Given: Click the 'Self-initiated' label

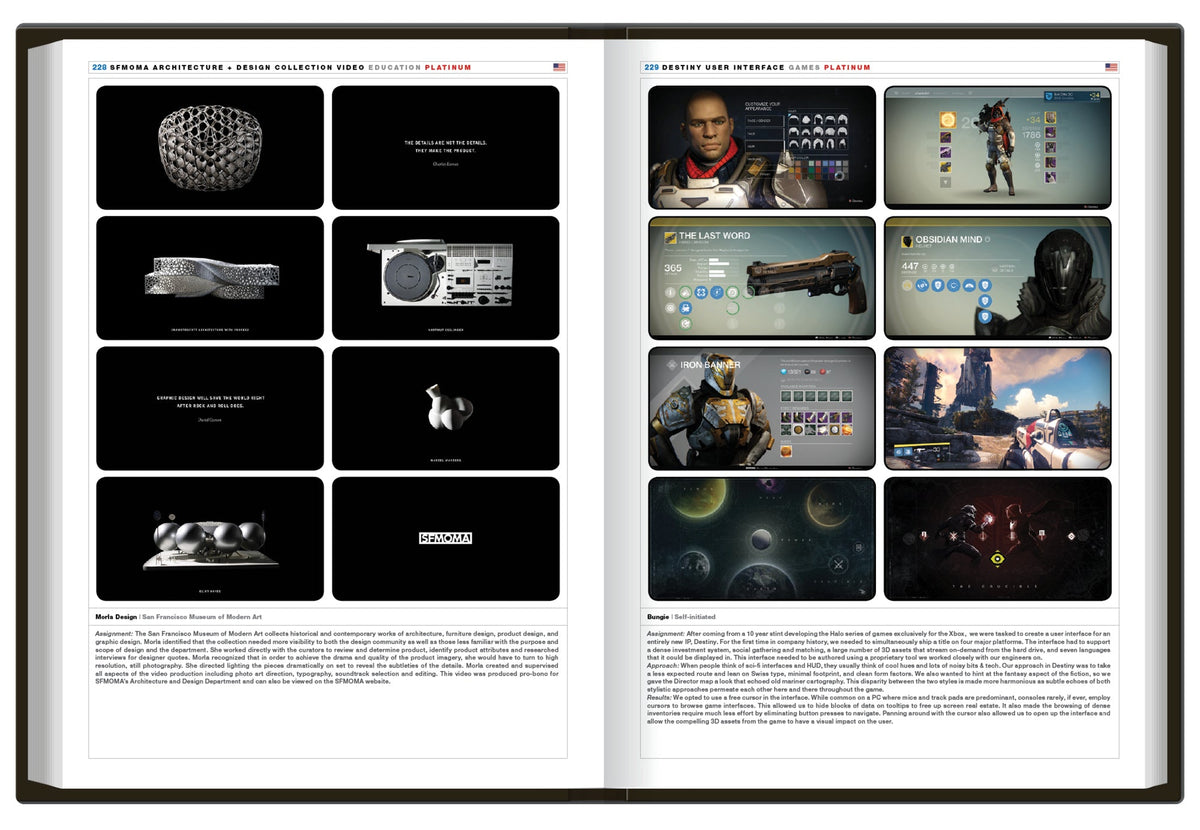Looking at the screenshot, I should 695,617.
